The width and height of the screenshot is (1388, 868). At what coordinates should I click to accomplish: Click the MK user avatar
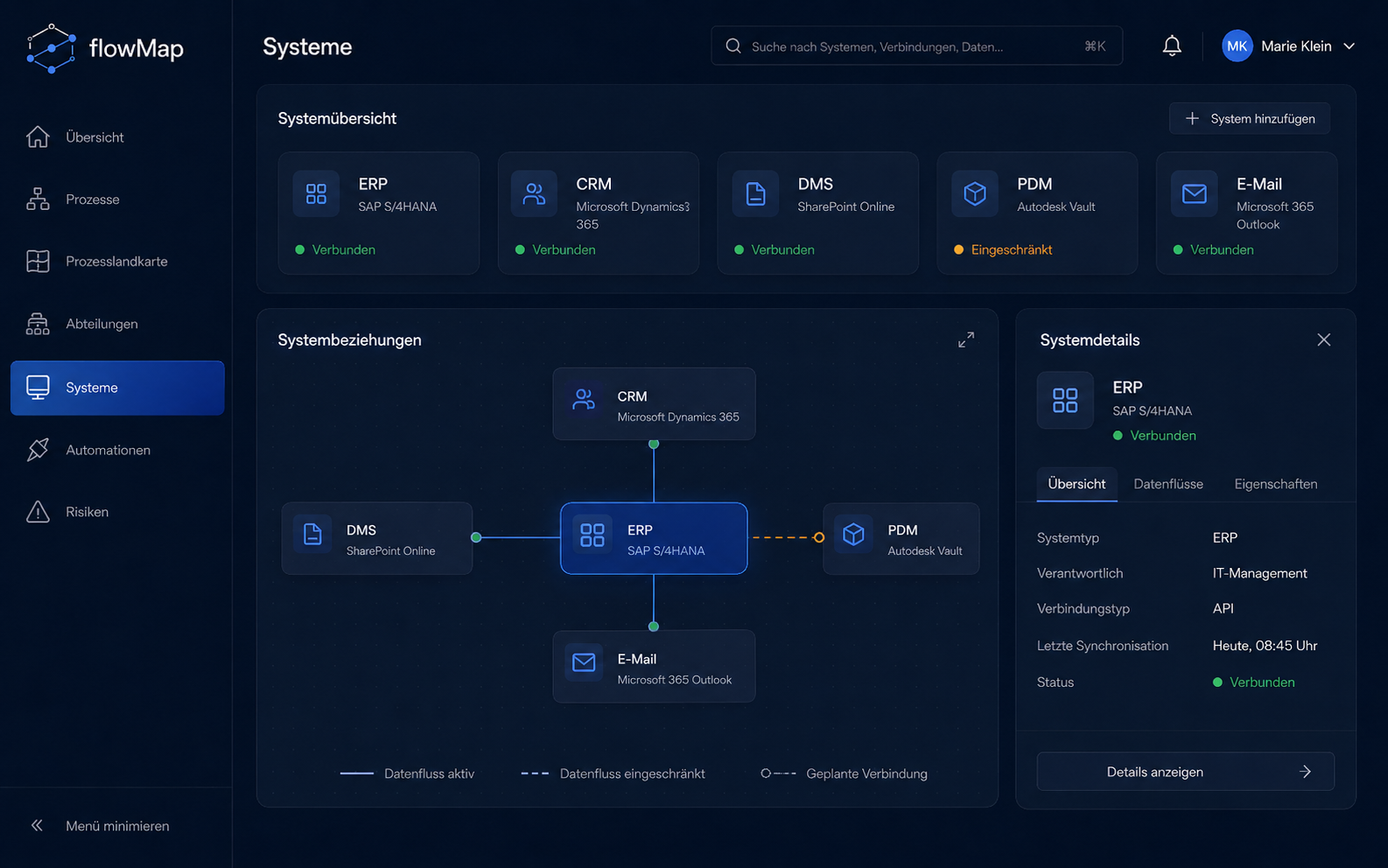click(1237, 46)
